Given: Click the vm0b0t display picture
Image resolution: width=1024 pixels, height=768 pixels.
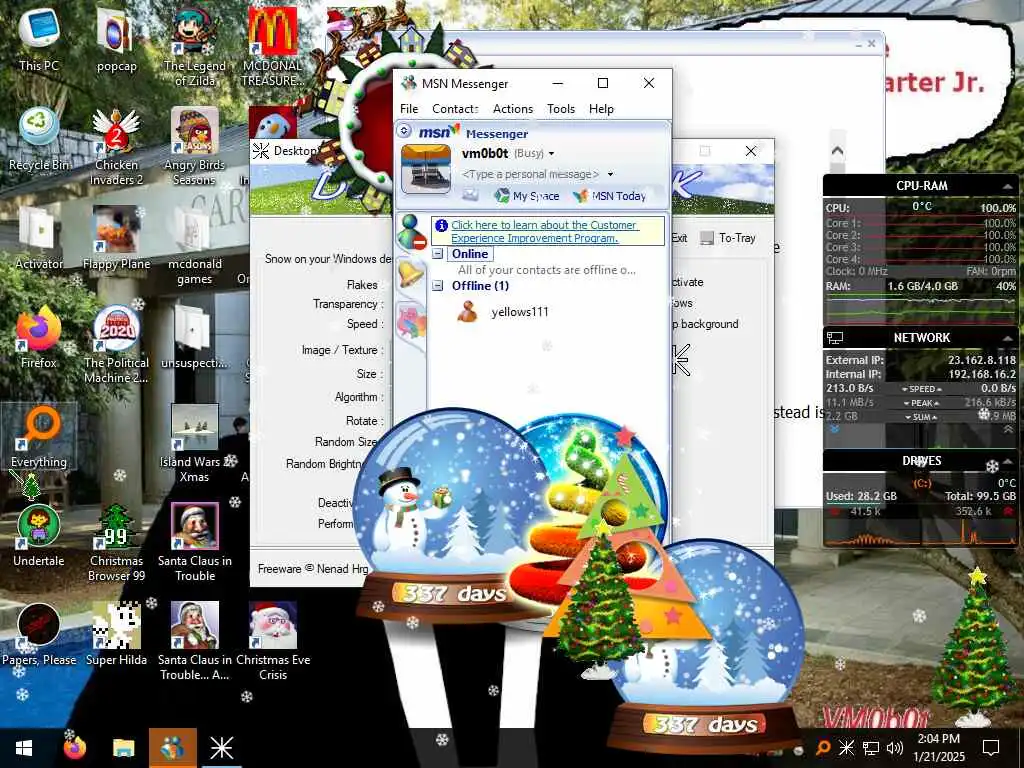Looking at the screenshot, I should (426, 168).
